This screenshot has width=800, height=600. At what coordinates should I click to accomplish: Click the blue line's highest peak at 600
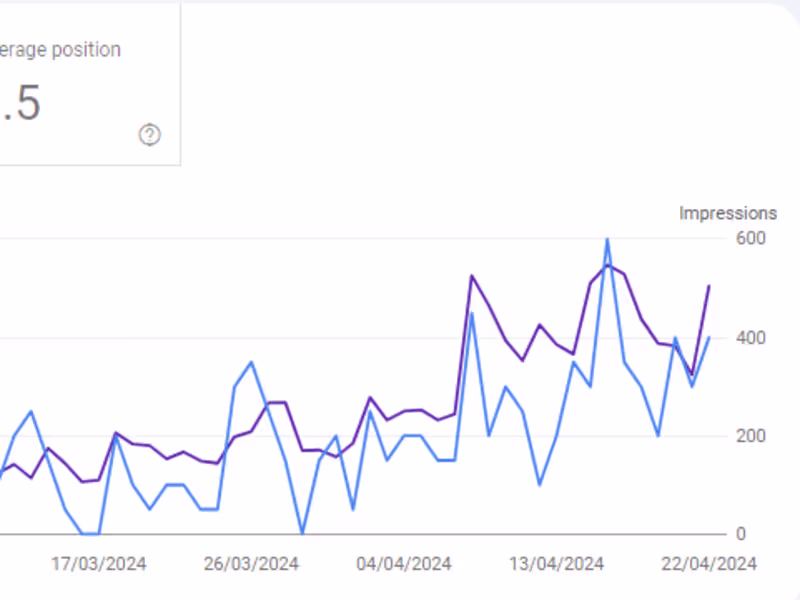607,239
